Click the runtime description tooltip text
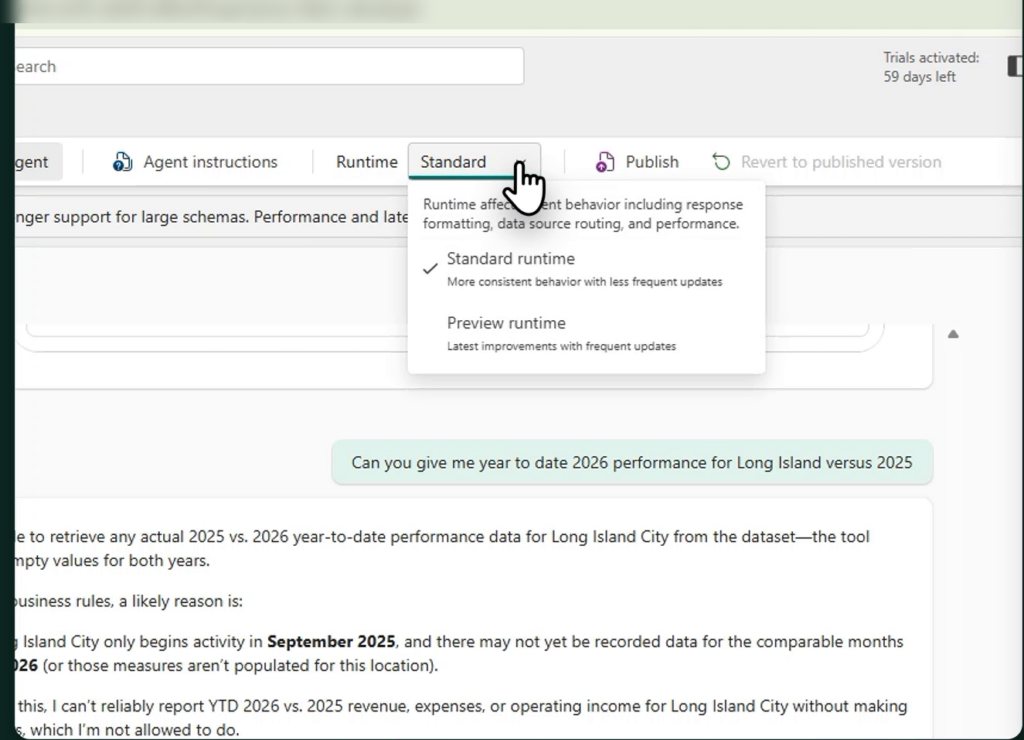The width and height of the screenshot is (1024, 740). pos(583,214)
